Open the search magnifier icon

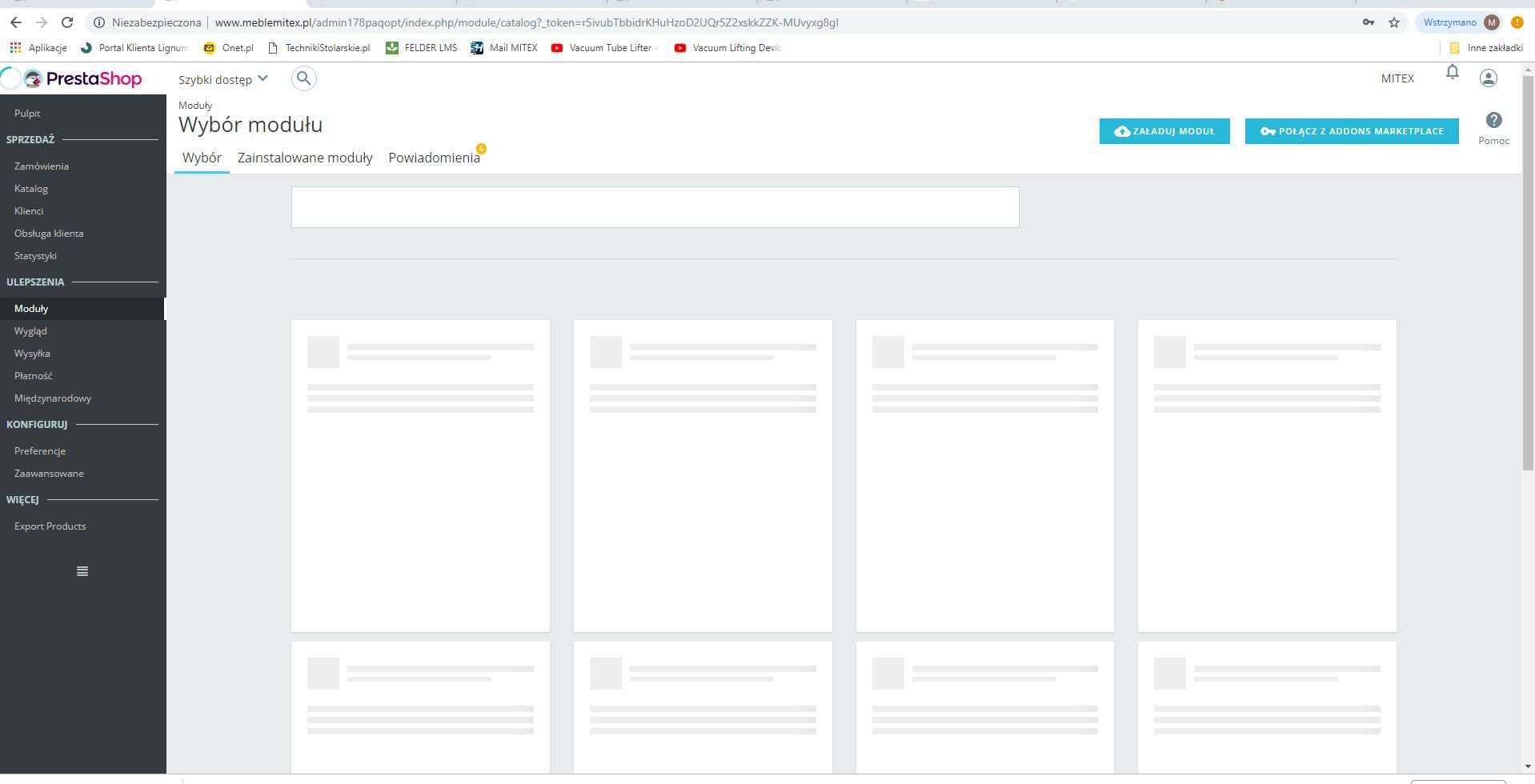coord(304,78)
